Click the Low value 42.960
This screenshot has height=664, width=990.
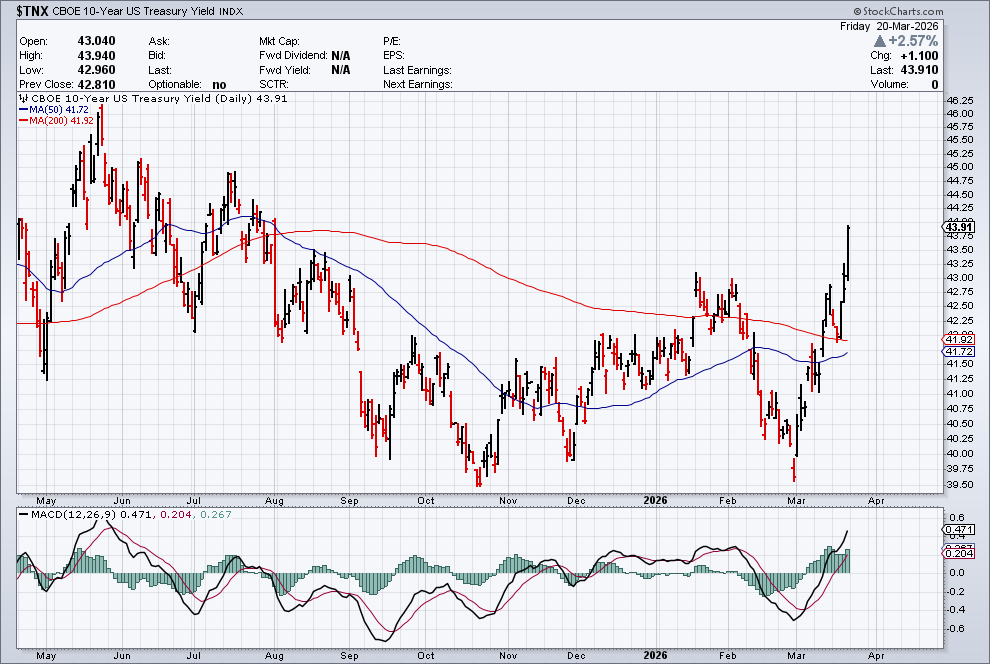click(x=97, y=70)
